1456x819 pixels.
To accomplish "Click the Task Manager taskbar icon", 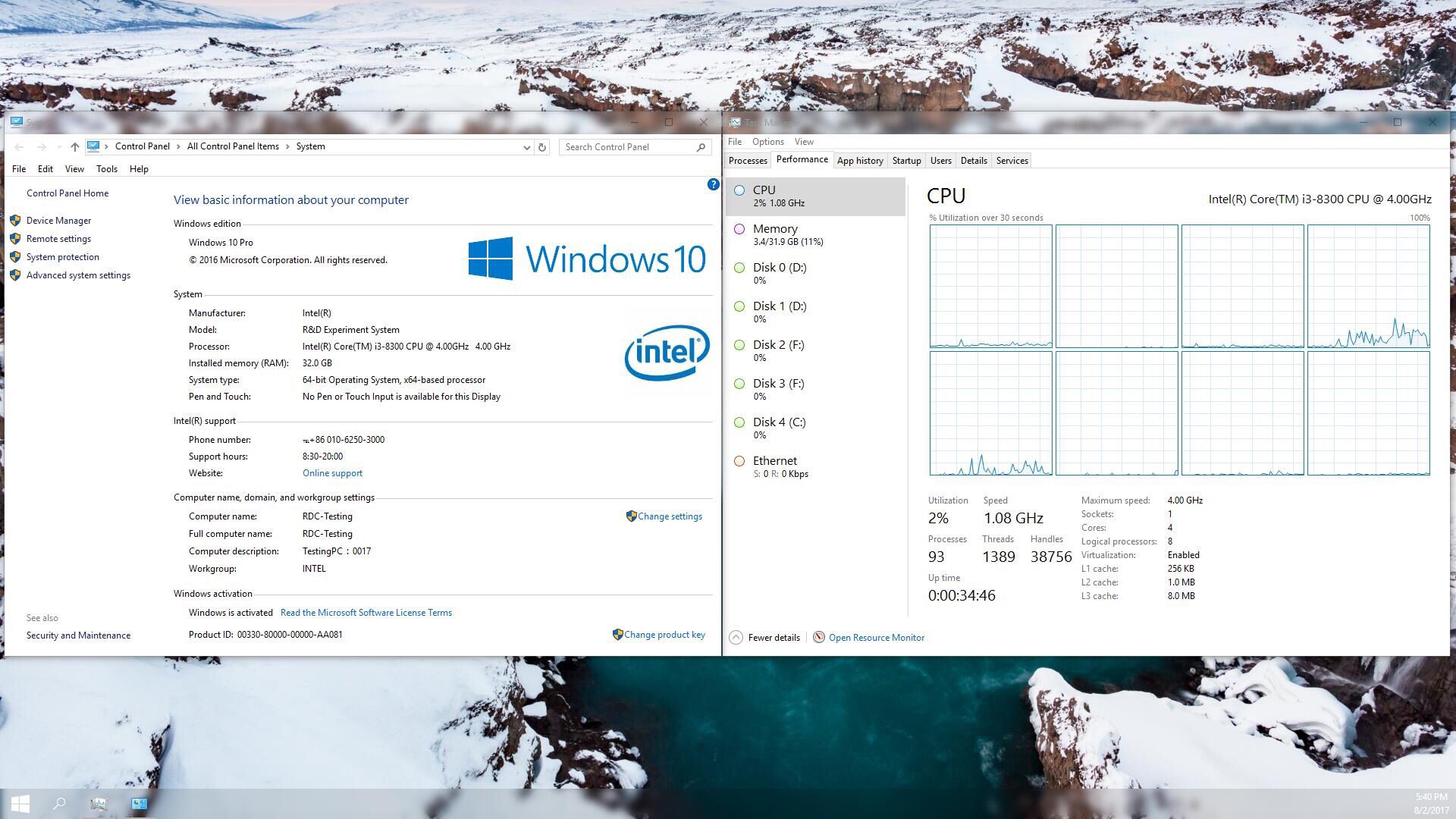I will (x=99, y=804).
